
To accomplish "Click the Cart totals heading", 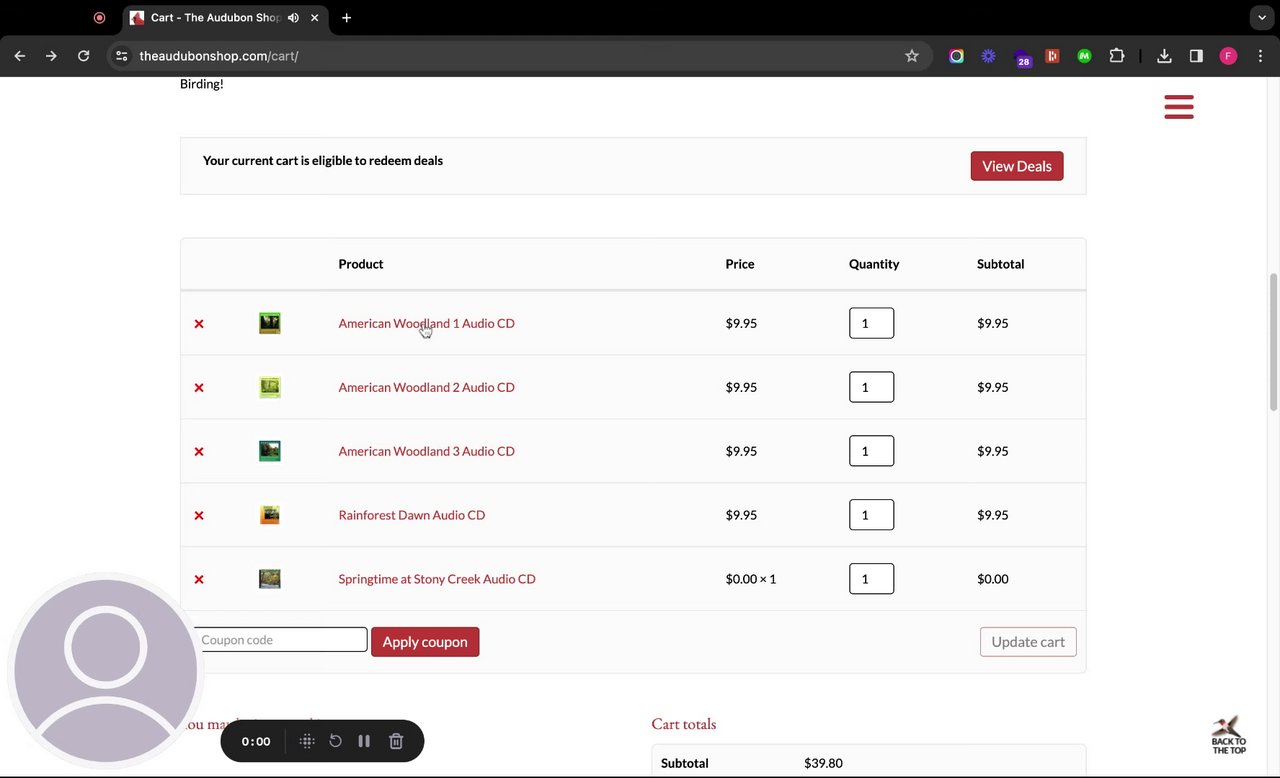I will (x=684, y=724).
